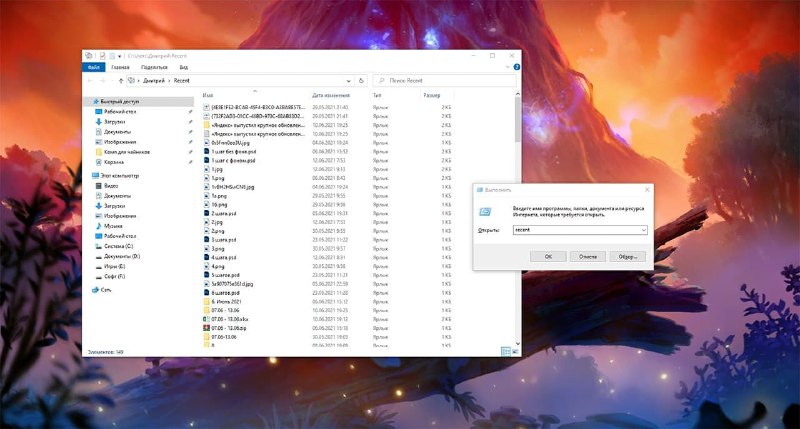Open Рабочий стол under Quick access
Screen dimensions: 800x429
(x=120, y=112)
